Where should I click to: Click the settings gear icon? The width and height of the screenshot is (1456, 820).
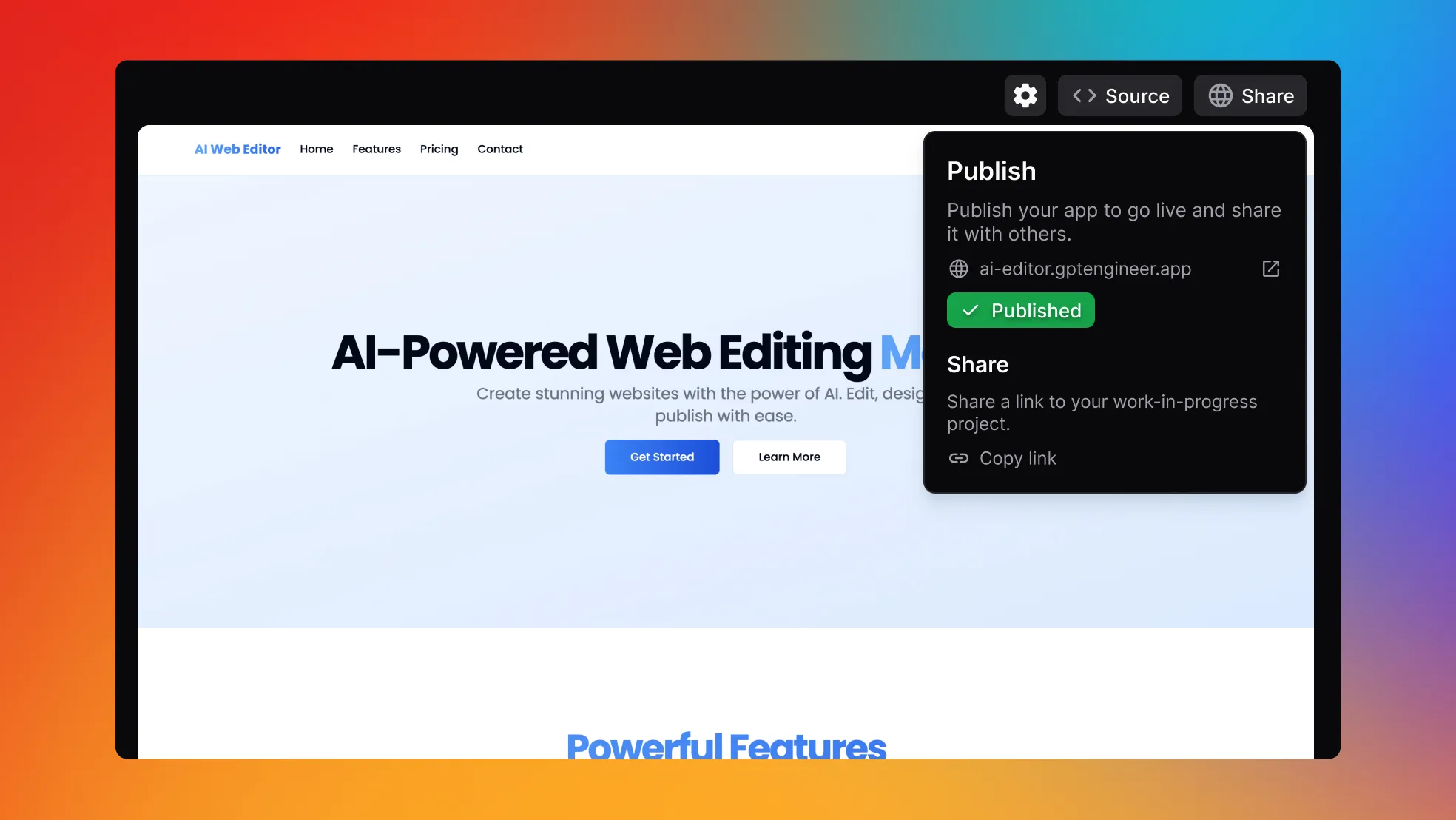(x=1025, y=95)
